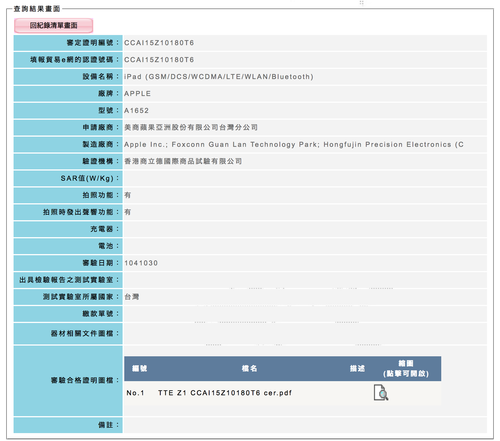This screenshot has width=500, height=441.
Task: Click the SAR值(W/Kg) field label
Action: 90,178
